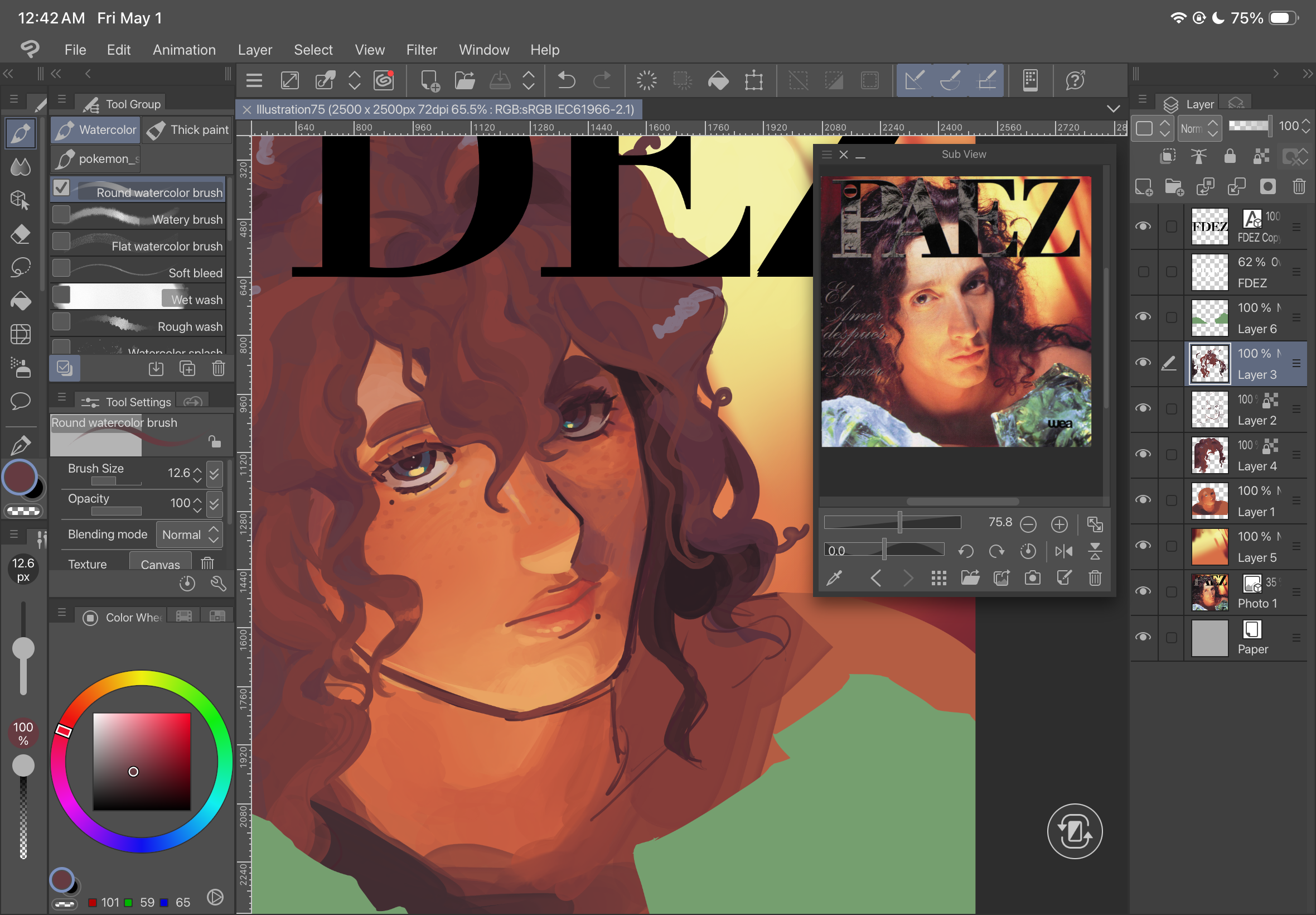Screen dimensions: 1316x915
Task: Select the Lasso selection tool
Action: (x=21, y=267)
